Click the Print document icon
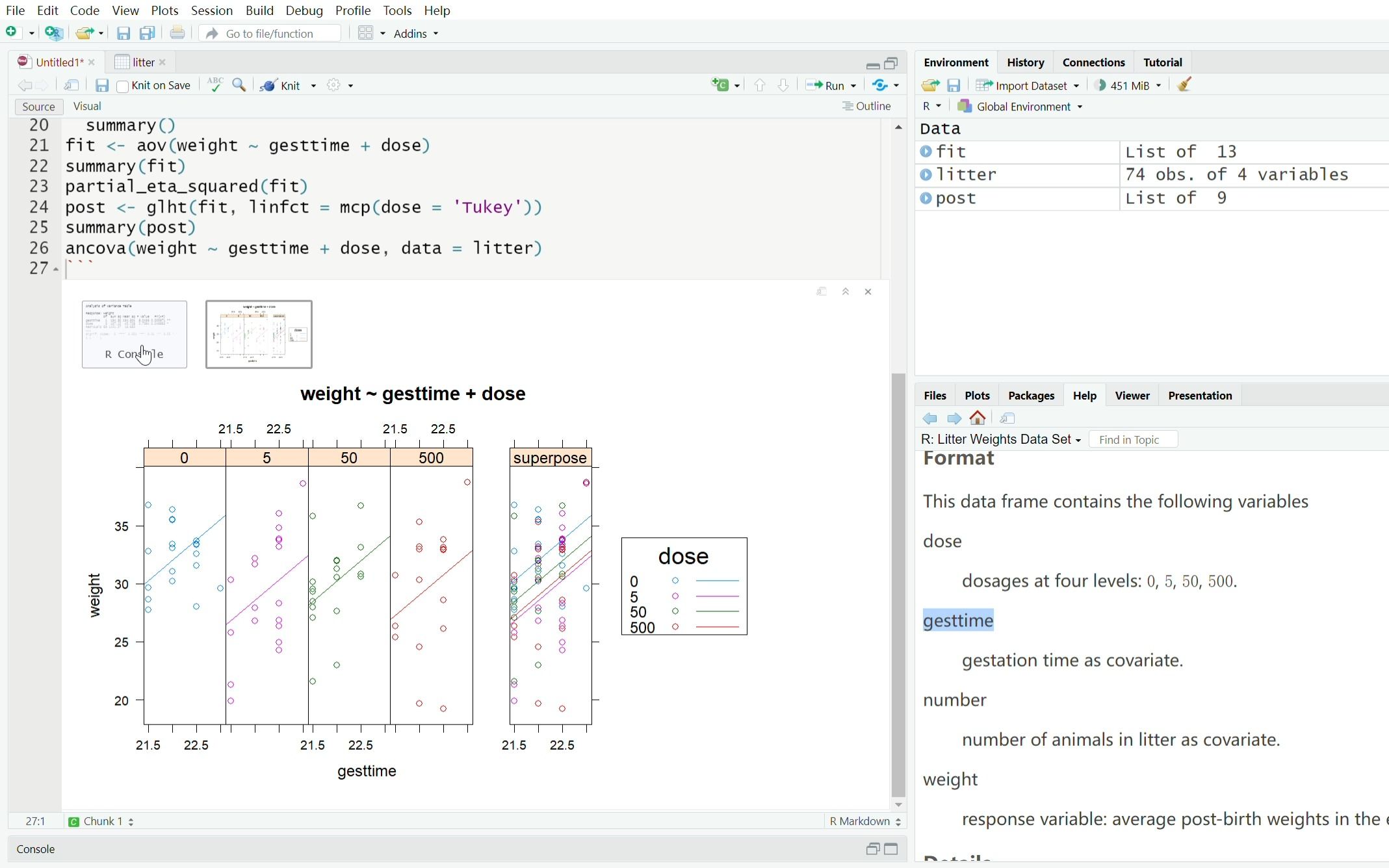 pos(177,33)
